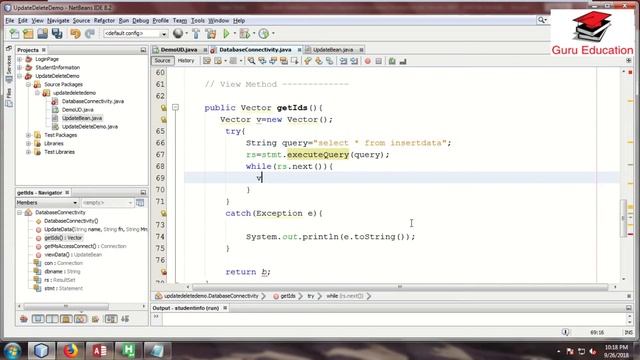
Task: Collapse the Source Packages node
Action: [28, 84]
